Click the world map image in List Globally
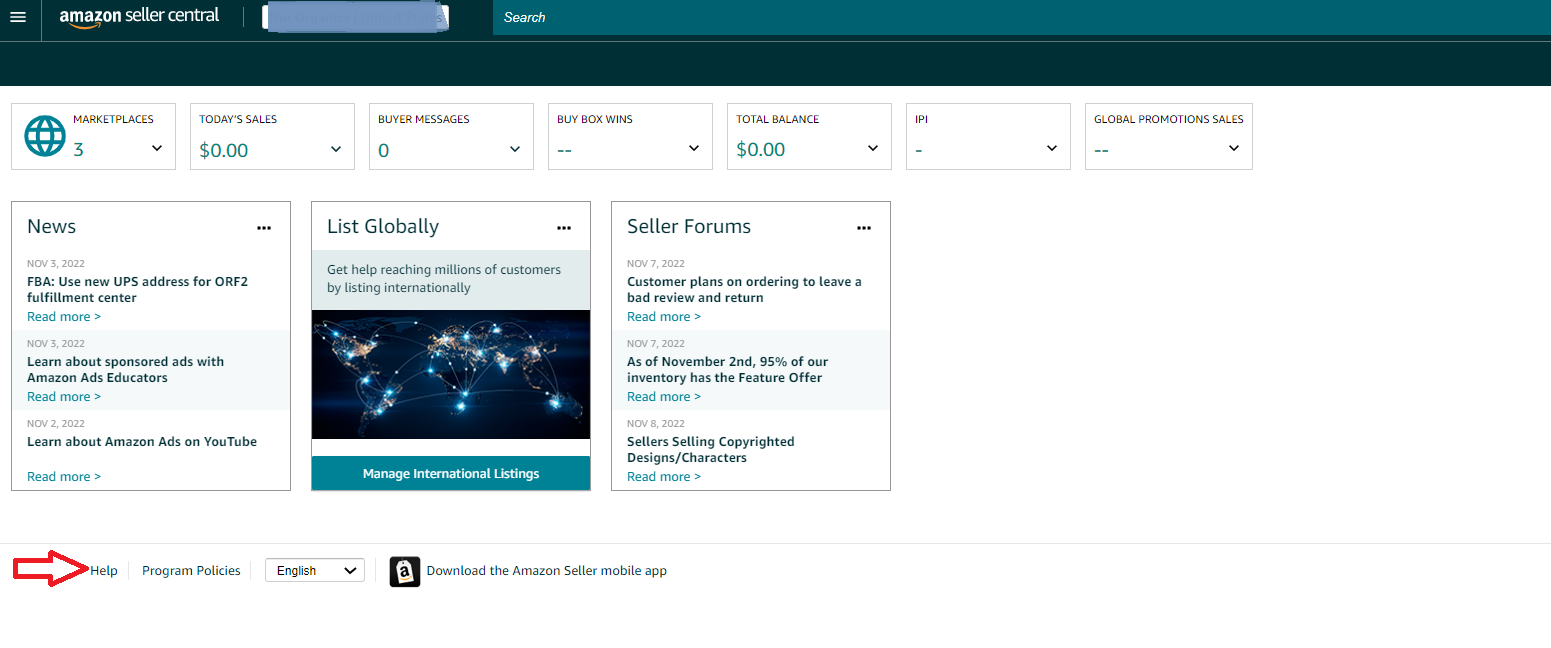Viewport: 1551px width, 648px height. point(451,374)
